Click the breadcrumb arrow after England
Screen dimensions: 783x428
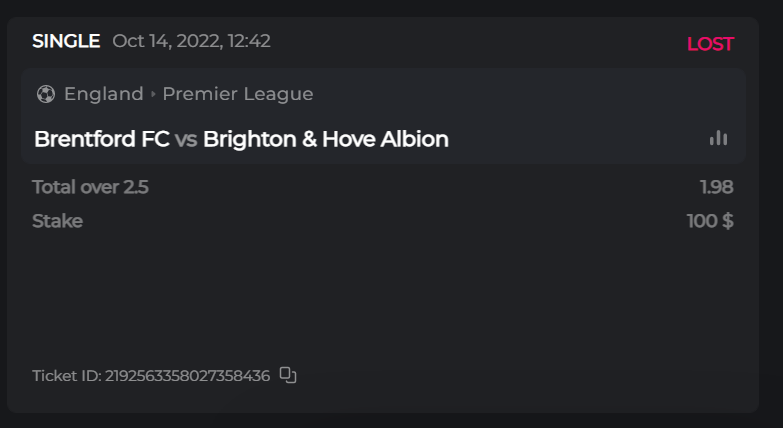[153, 94]
